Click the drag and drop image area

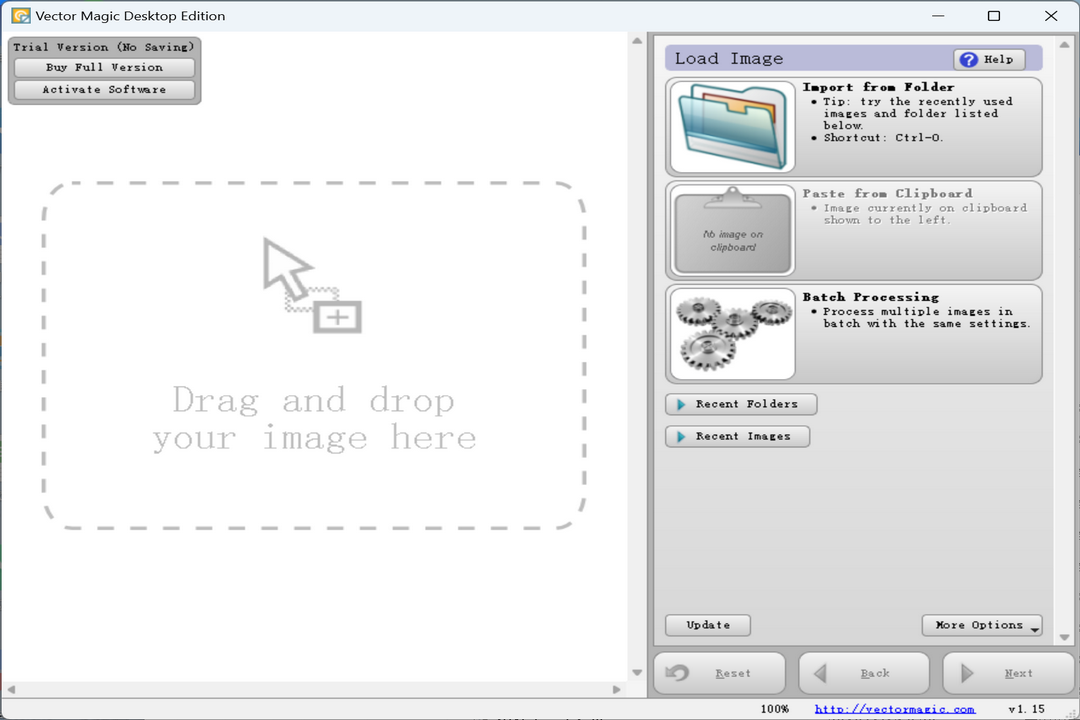313,420
